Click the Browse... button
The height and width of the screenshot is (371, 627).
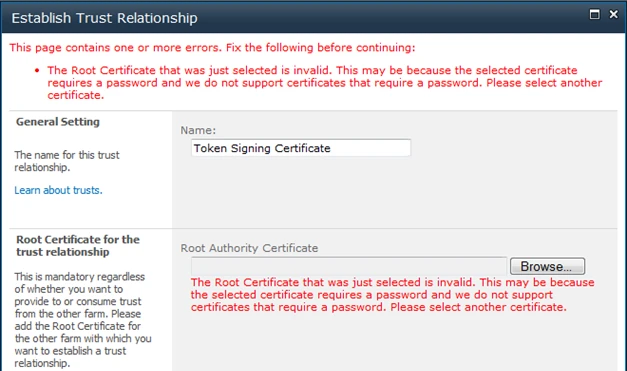(547, 266)
